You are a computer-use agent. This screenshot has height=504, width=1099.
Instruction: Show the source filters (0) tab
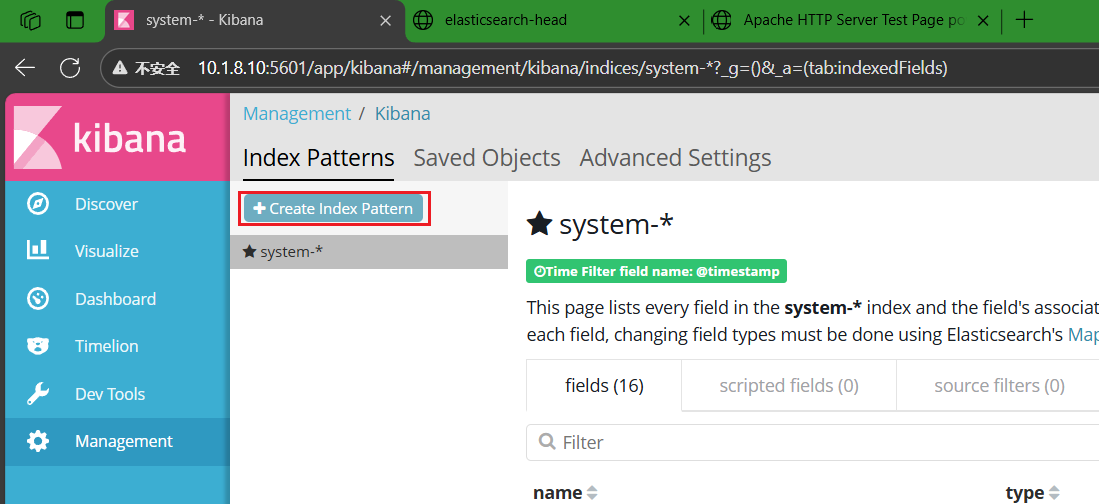click(998, 386)
